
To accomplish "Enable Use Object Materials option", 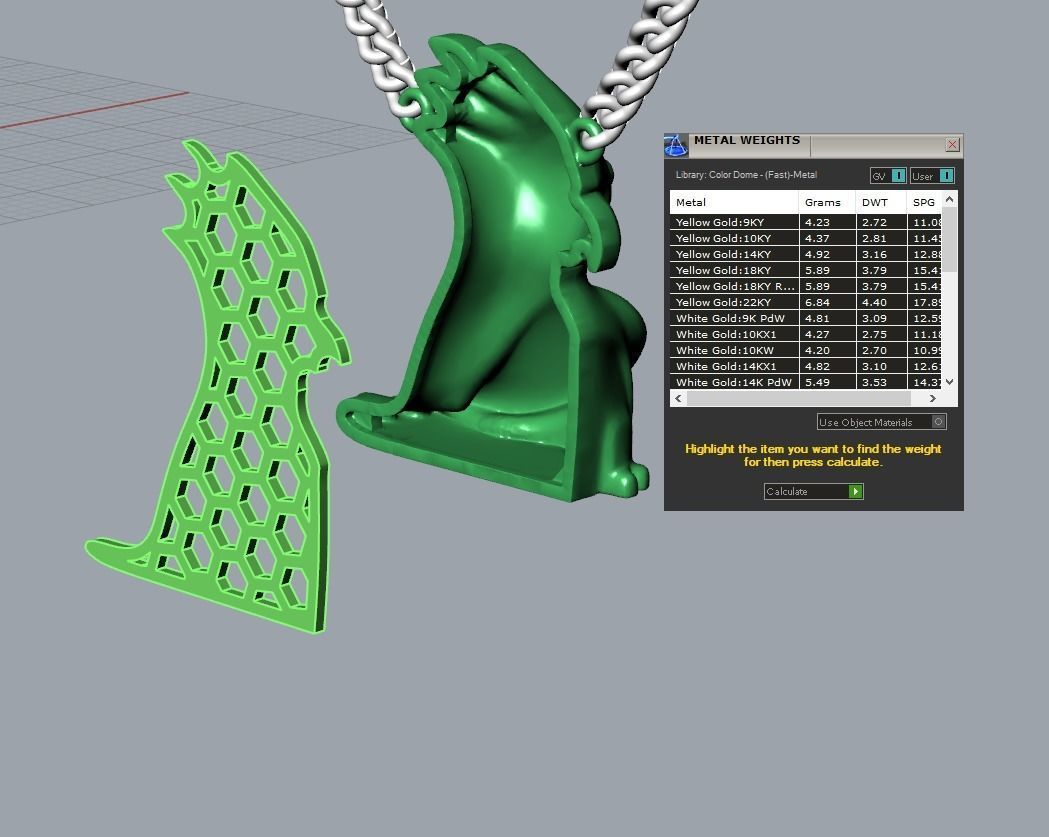I will click(882, 422).
